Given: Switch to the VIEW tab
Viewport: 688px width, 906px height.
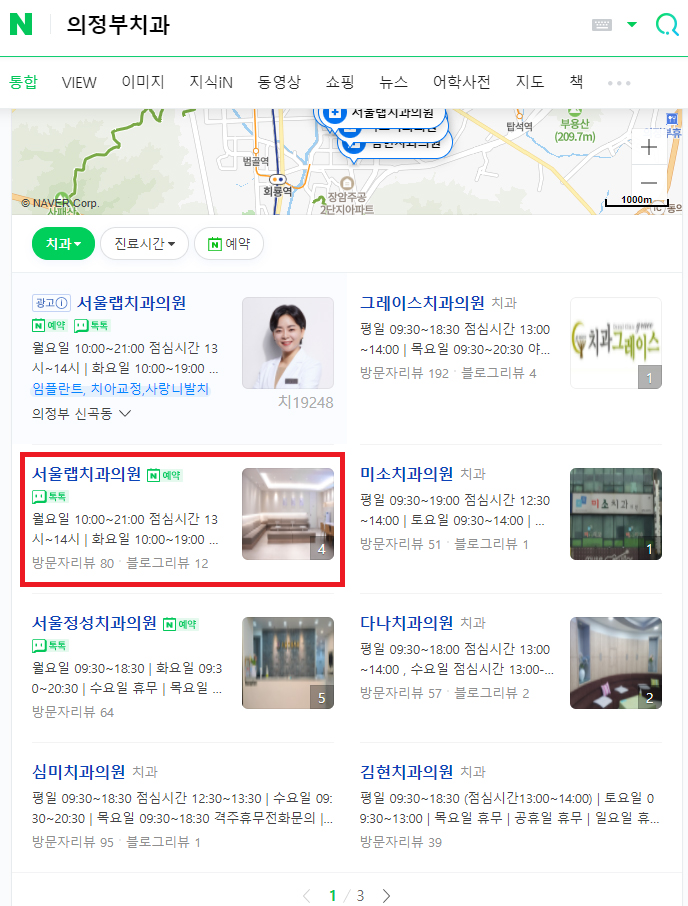Looking at the screenshot, I should pos(79,83).
